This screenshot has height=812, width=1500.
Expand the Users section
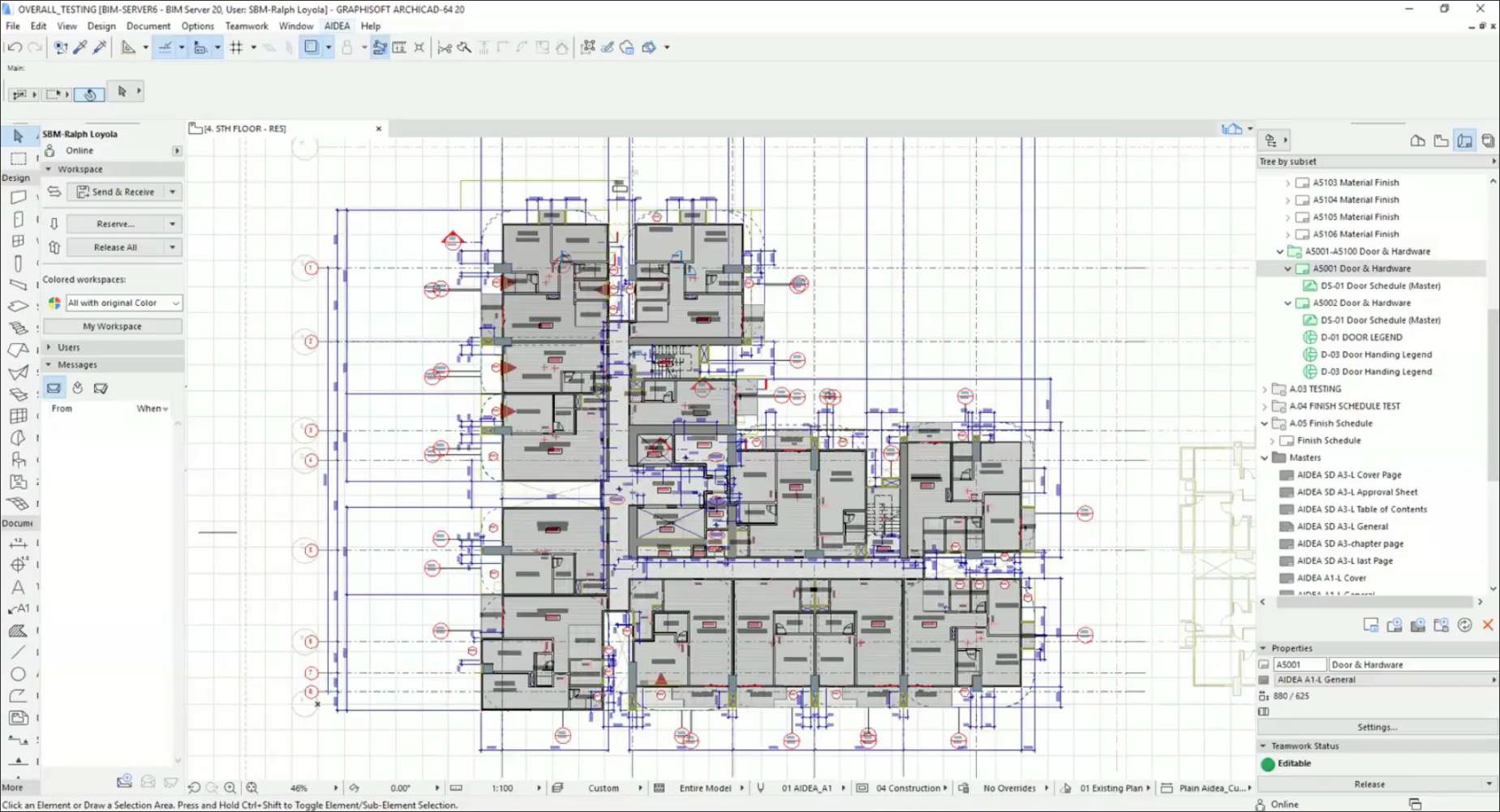click(49, 347)
